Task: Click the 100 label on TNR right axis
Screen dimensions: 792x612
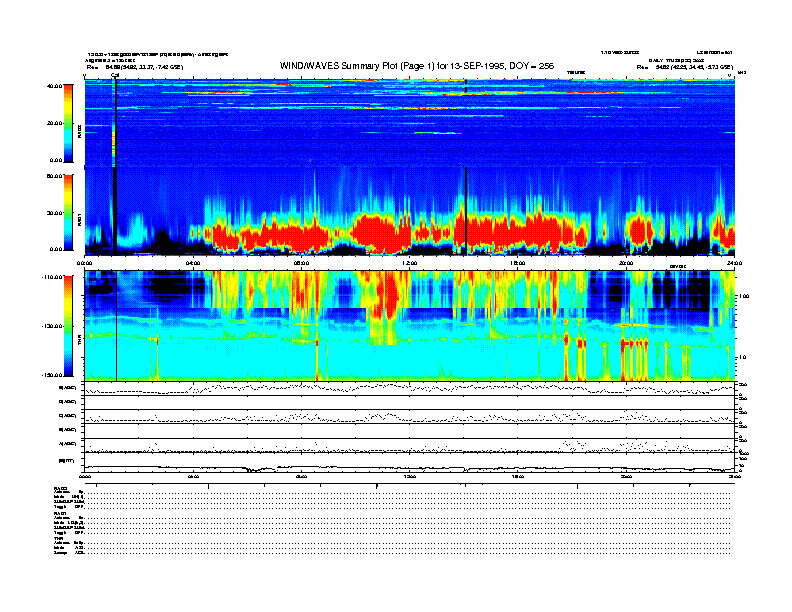Action: pyautogui.click(x=744, y=296)
